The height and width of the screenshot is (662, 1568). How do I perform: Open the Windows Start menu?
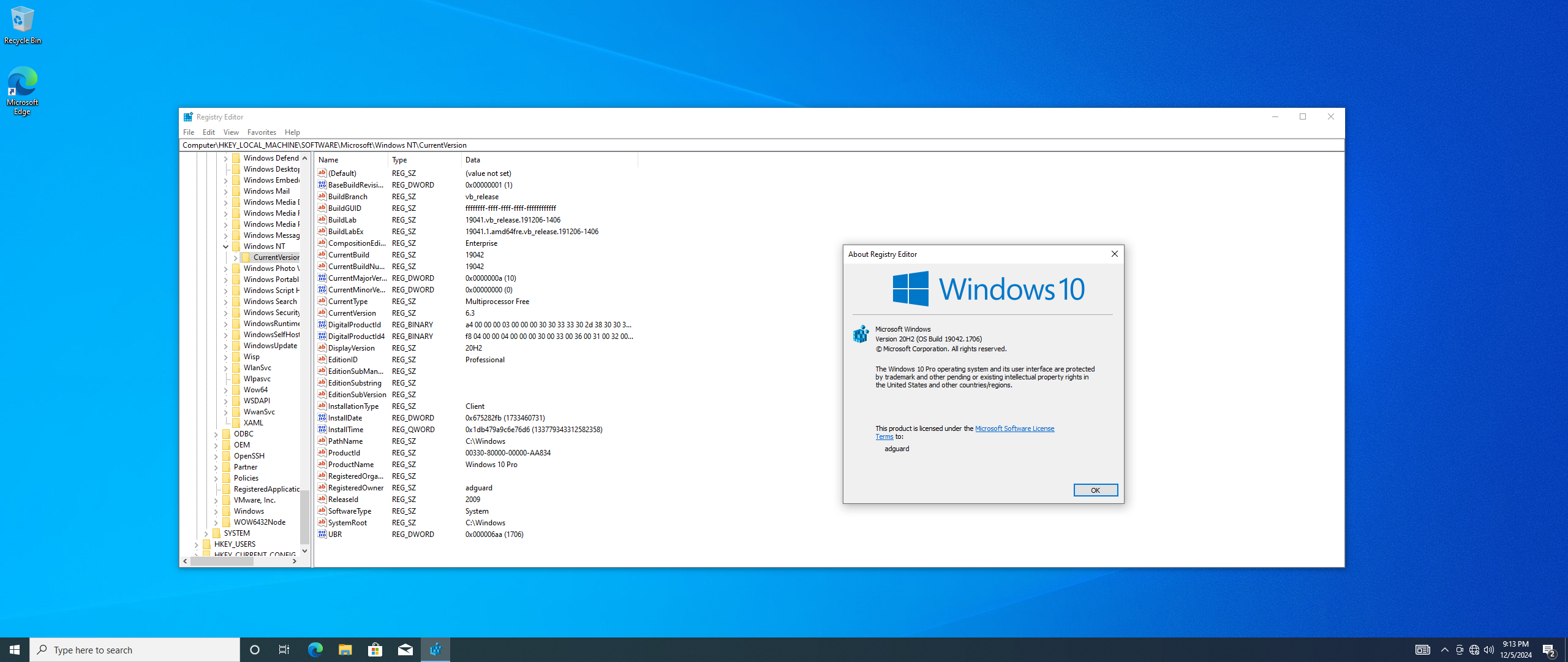[x=15, y=650]
